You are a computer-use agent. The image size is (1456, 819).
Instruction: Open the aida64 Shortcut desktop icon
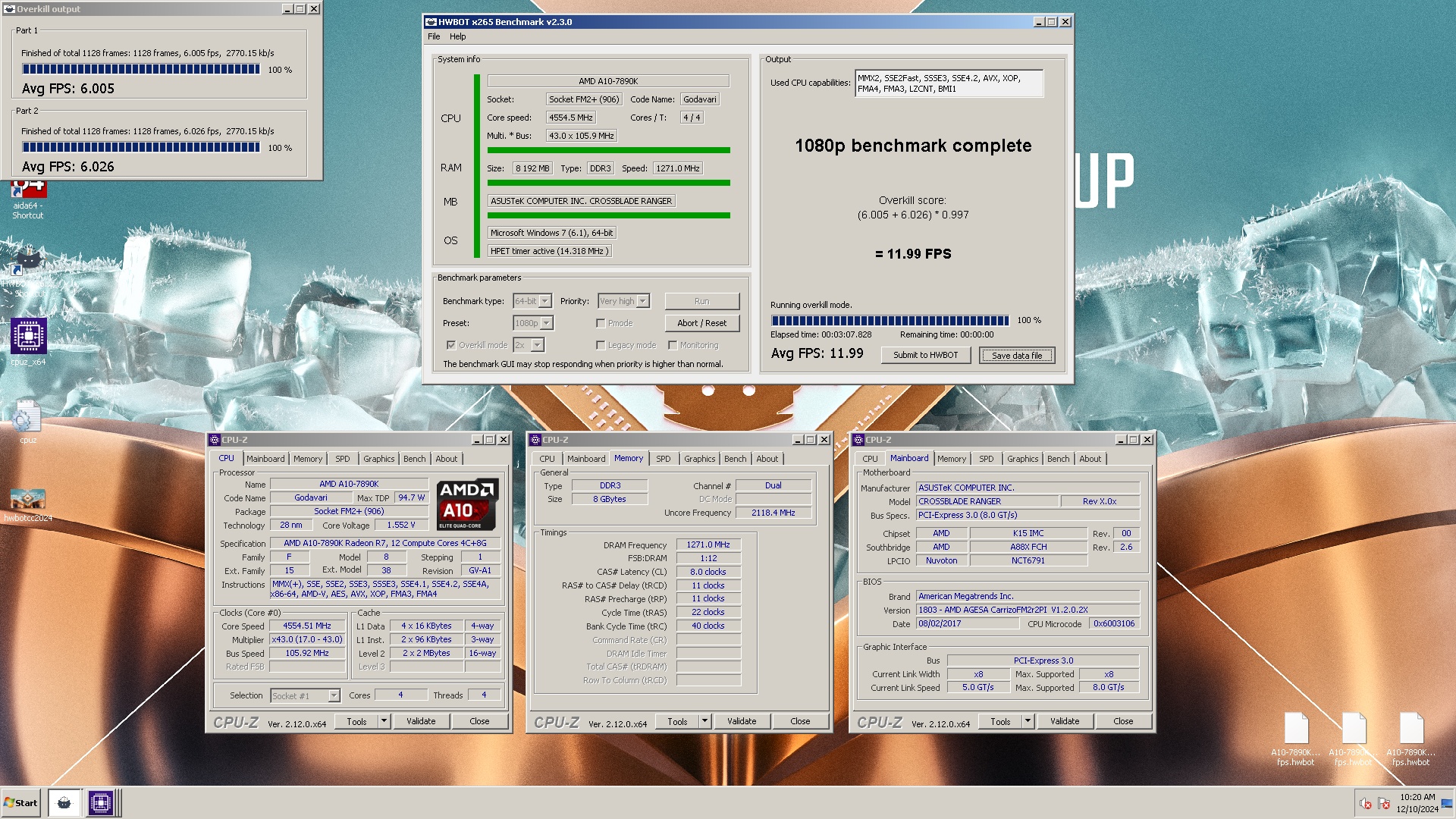coord(28,199)
